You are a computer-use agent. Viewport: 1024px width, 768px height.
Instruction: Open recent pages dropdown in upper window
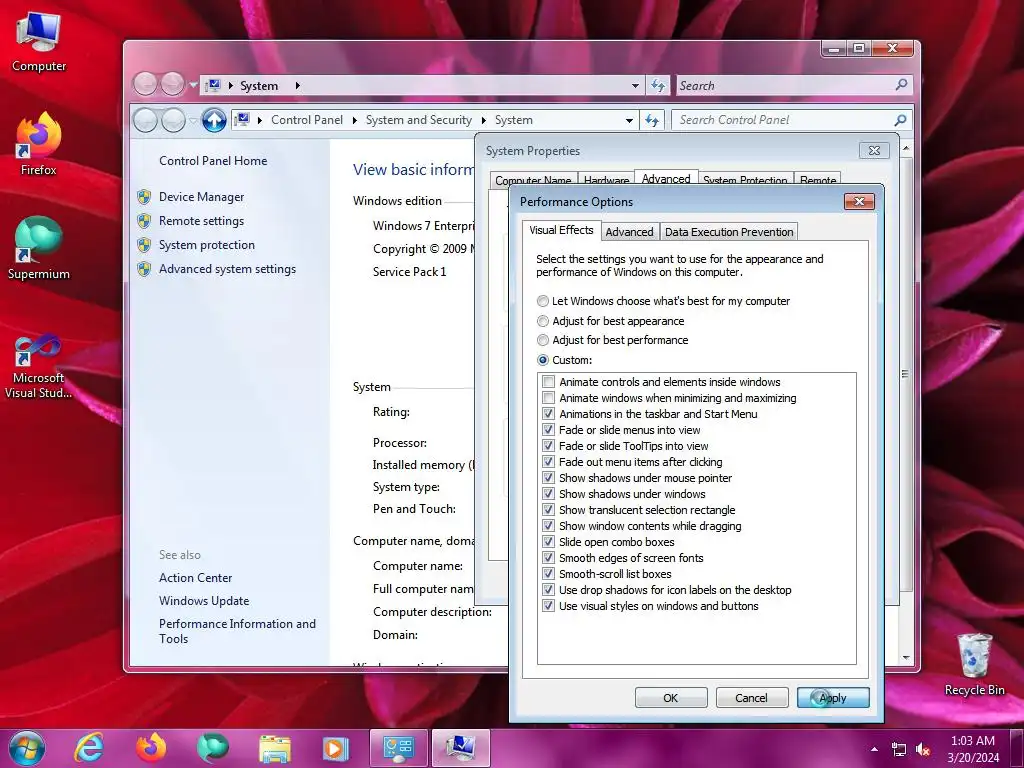[193, 86]
